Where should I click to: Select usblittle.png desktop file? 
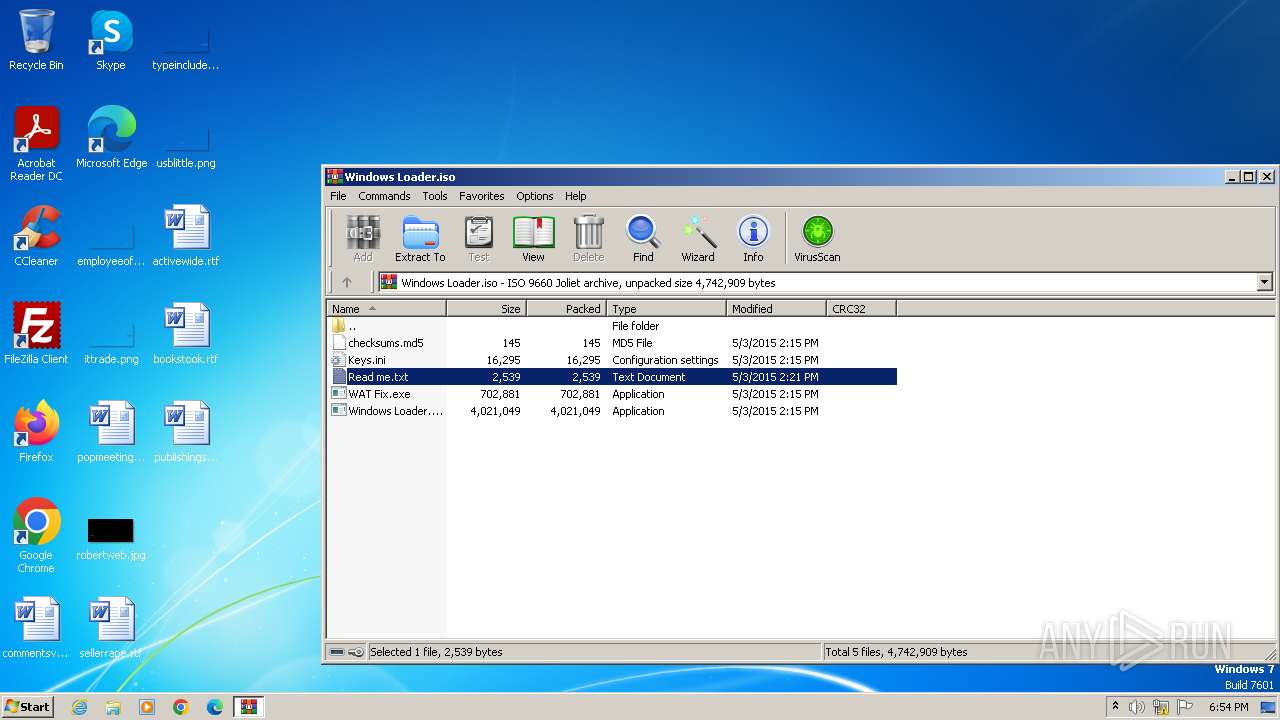click(x=186, y=145)
